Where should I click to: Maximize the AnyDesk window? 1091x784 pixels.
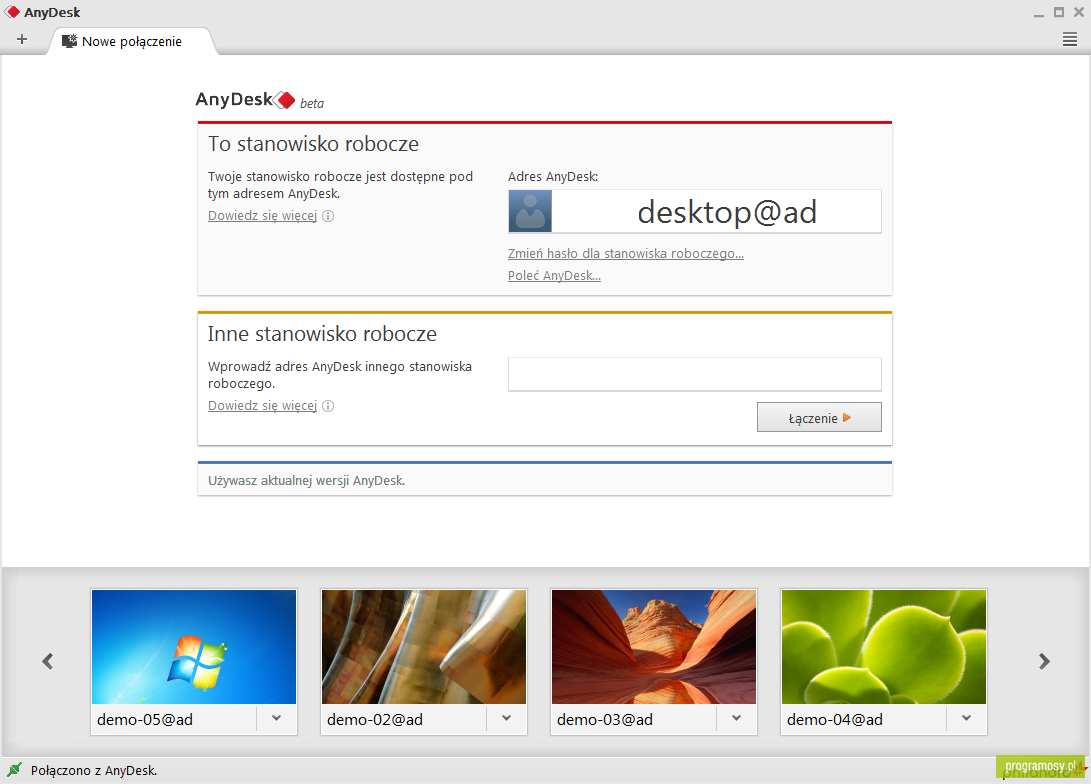tap(1058, 12)
